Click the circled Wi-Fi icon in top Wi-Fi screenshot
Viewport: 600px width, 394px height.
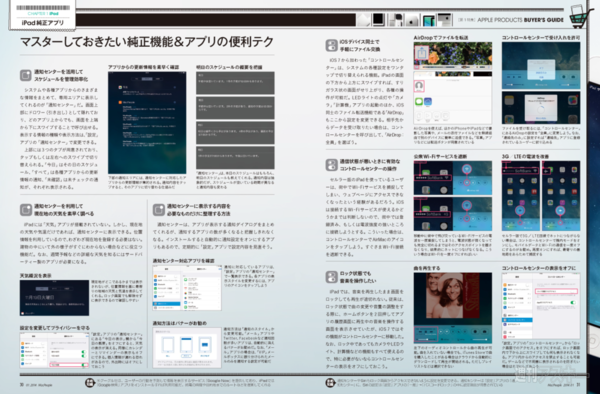[x=466, y=169]
